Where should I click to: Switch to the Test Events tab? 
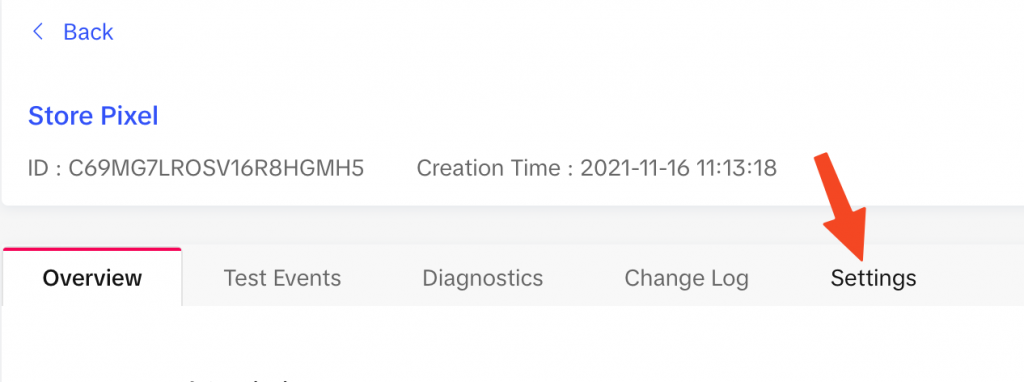282,278
